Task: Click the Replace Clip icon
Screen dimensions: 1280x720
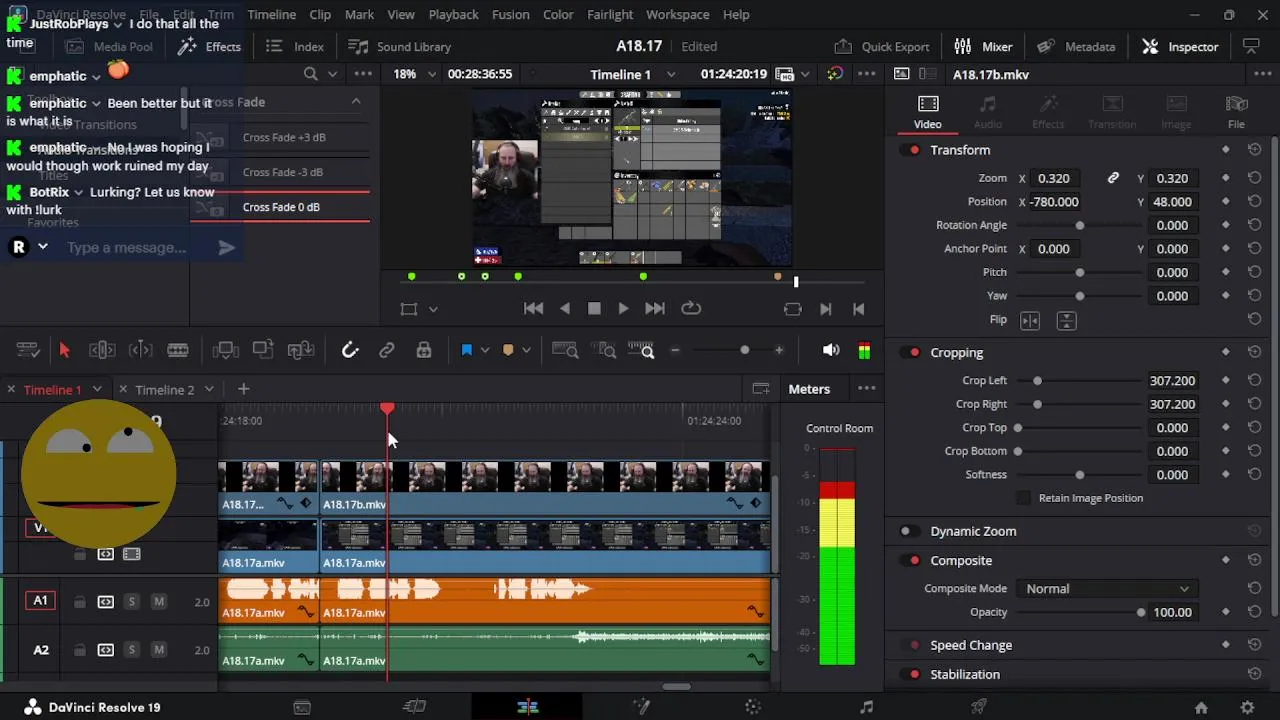Action: pos(301,350)
